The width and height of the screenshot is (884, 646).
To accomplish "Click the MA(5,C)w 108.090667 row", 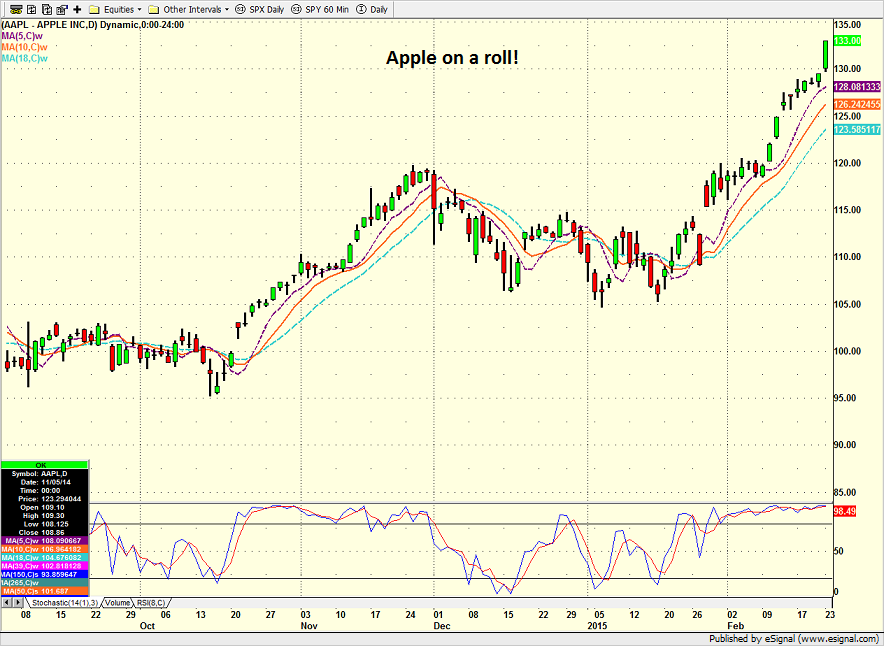I will [44, 541].
